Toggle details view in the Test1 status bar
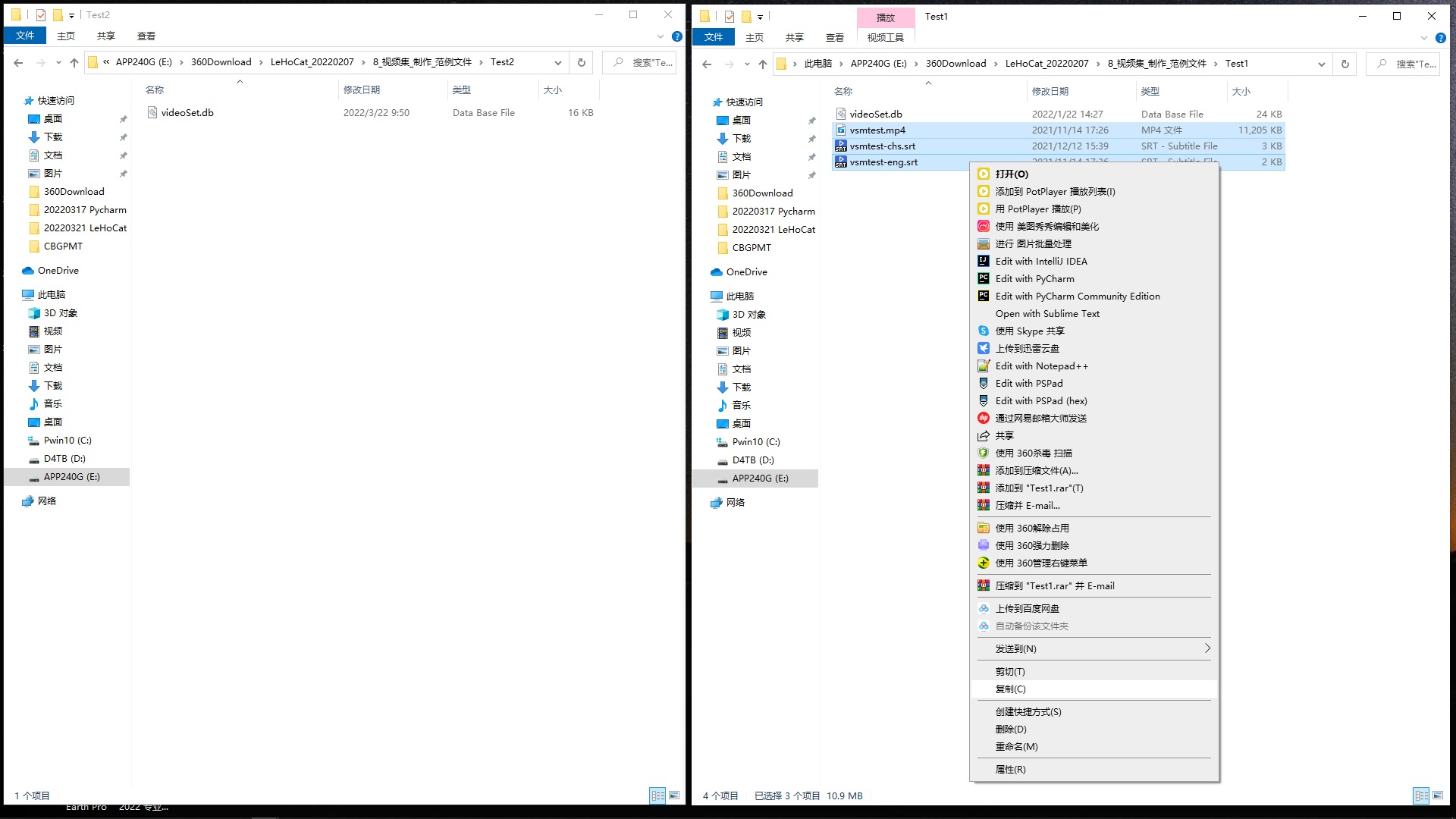This screenshot has height=819, width=1456. pos(1421,795)
